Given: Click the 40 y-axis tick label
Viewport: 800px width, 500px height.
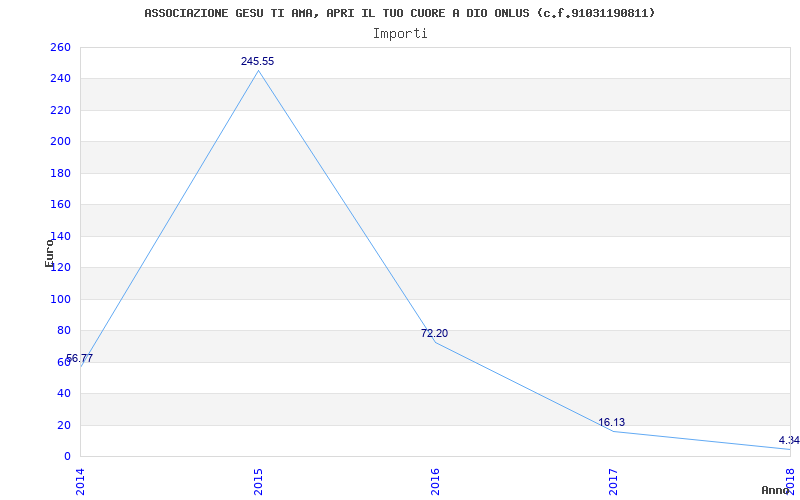Looking at the screenshot, I should coord(63,393).
